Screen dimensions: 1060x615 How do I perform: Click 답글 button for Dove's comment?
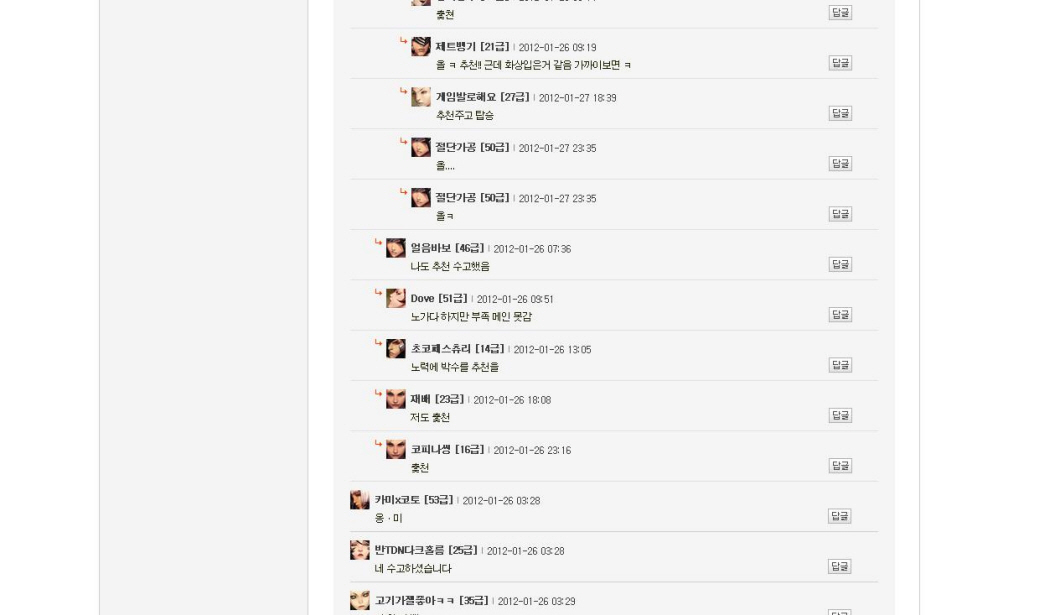point(840,315)
